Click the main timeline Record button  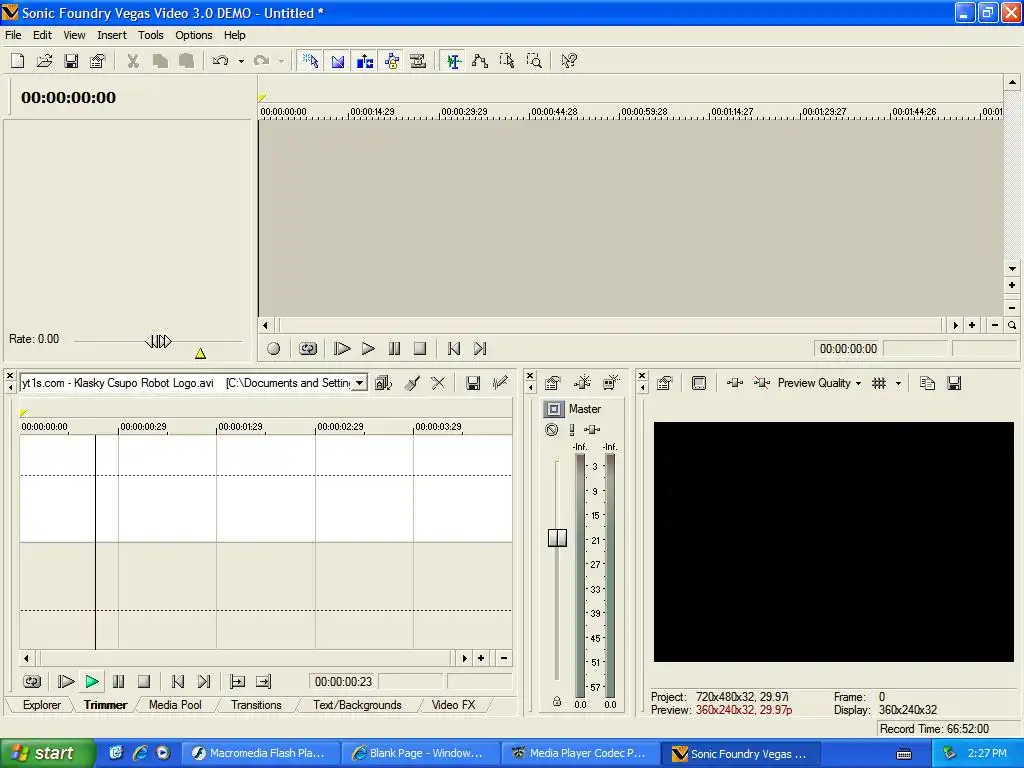coord(274,349)
